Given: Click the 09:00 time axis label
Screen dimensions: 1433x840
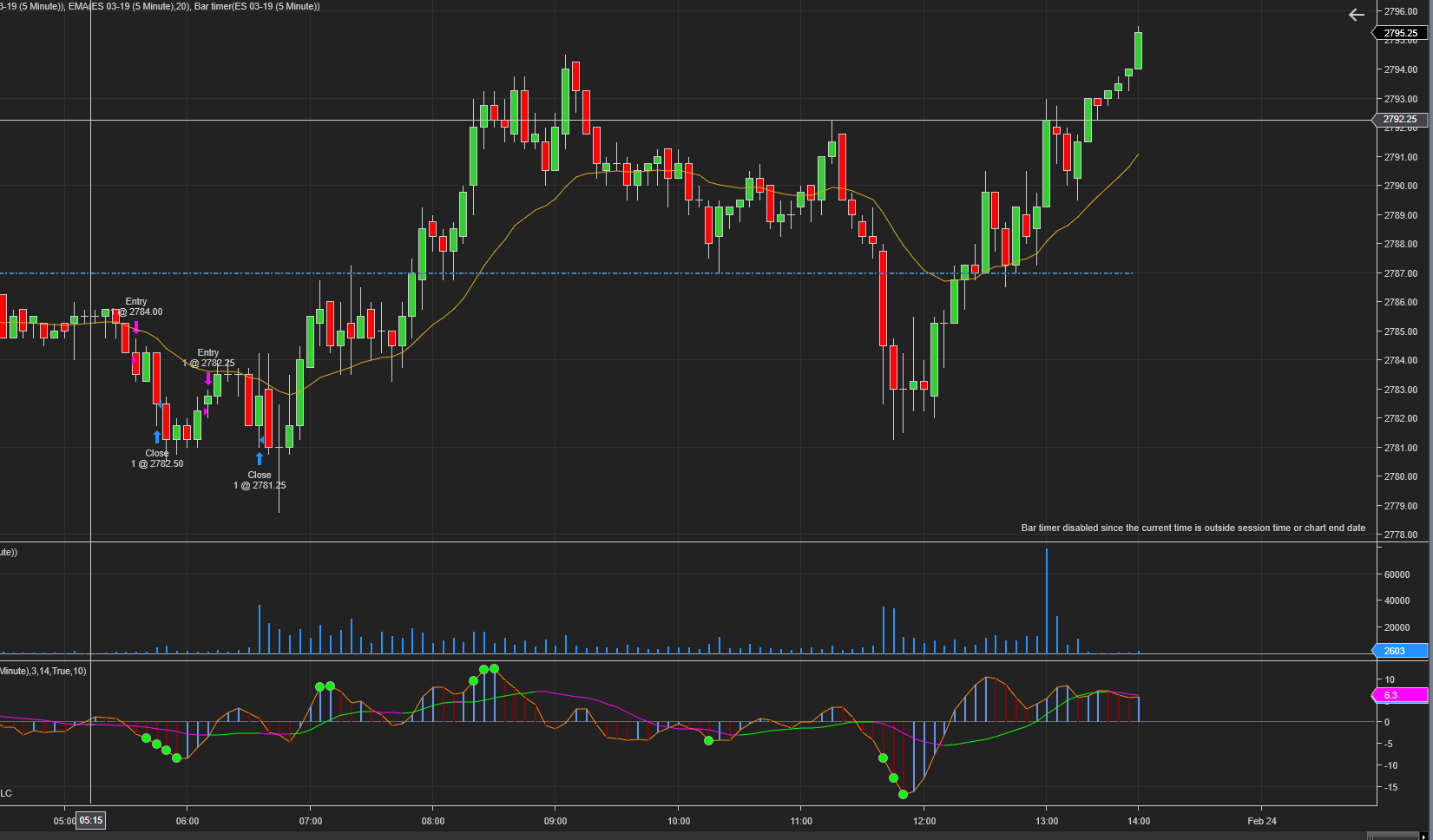Looking at the screenshot, I should click(x=555, y=821).
